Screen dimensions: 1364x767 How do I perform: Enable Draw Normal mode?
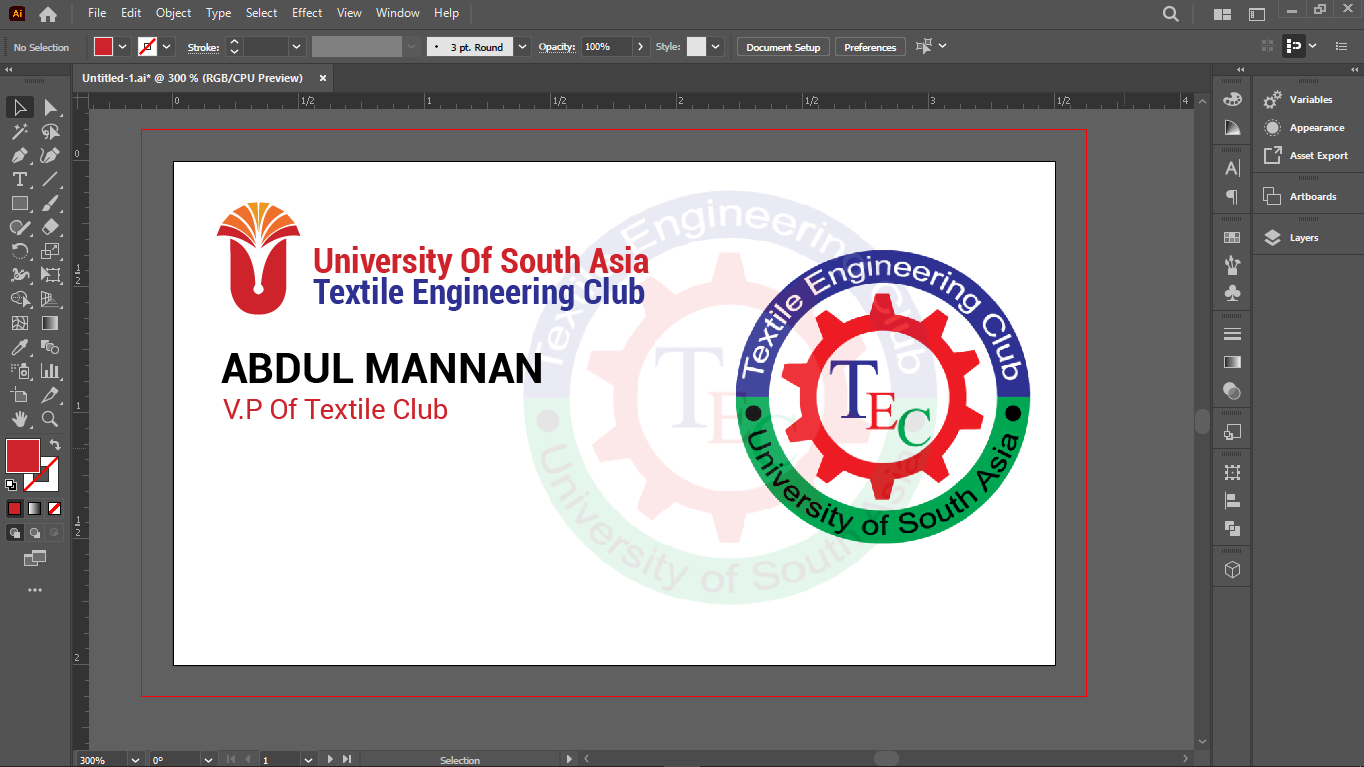tap(14, 533)
